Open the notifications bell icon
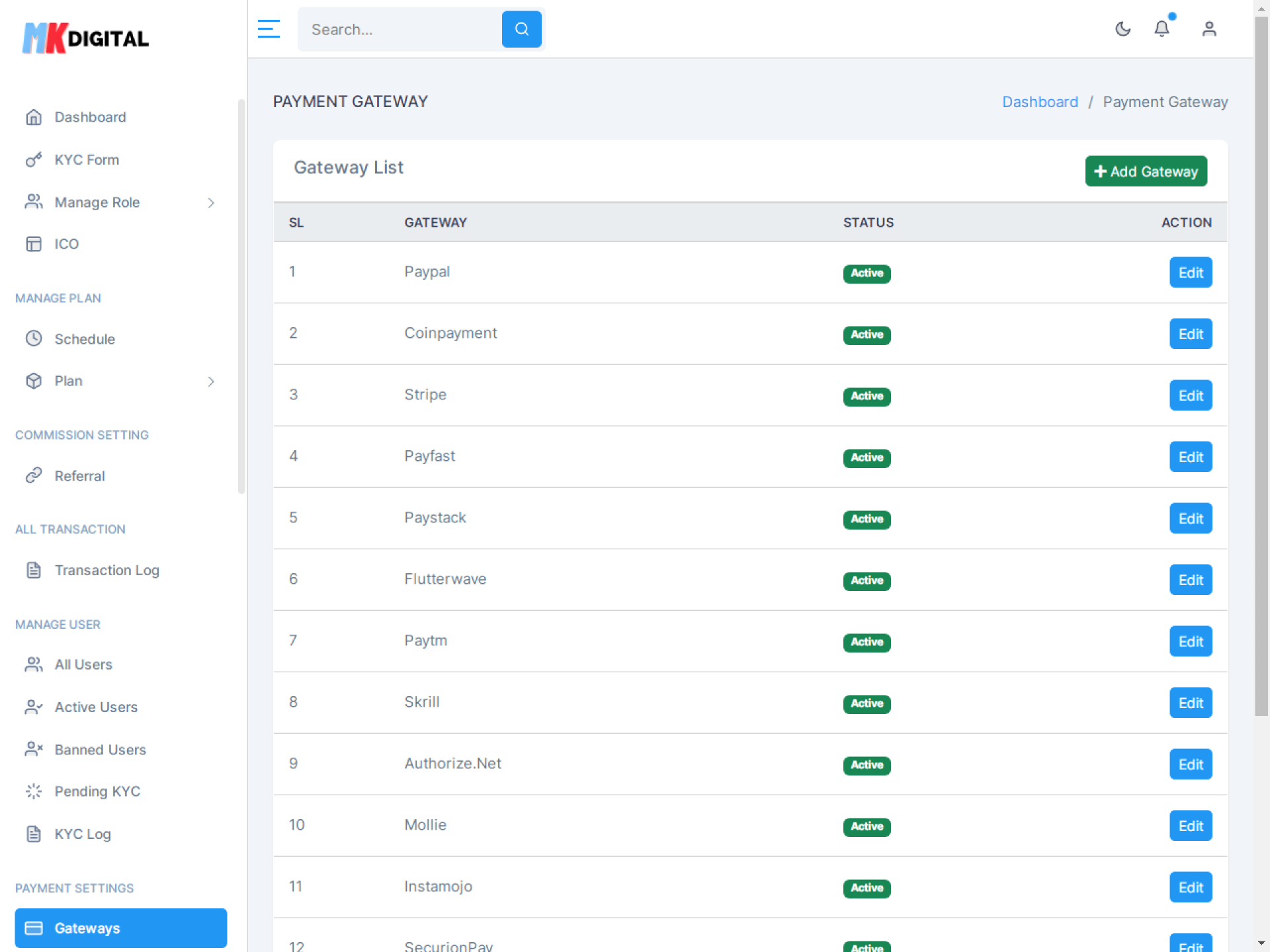Screen dimensions: 1270x952 coord(1162,29)
